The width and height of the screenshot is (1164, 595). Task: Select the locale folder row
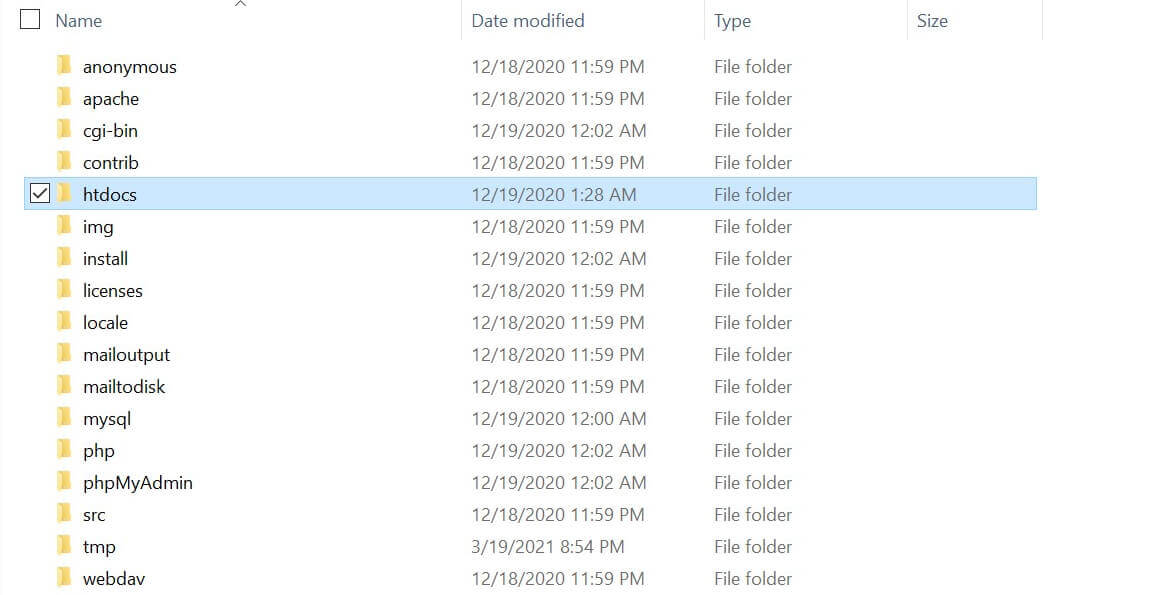[x=105, y=322]
